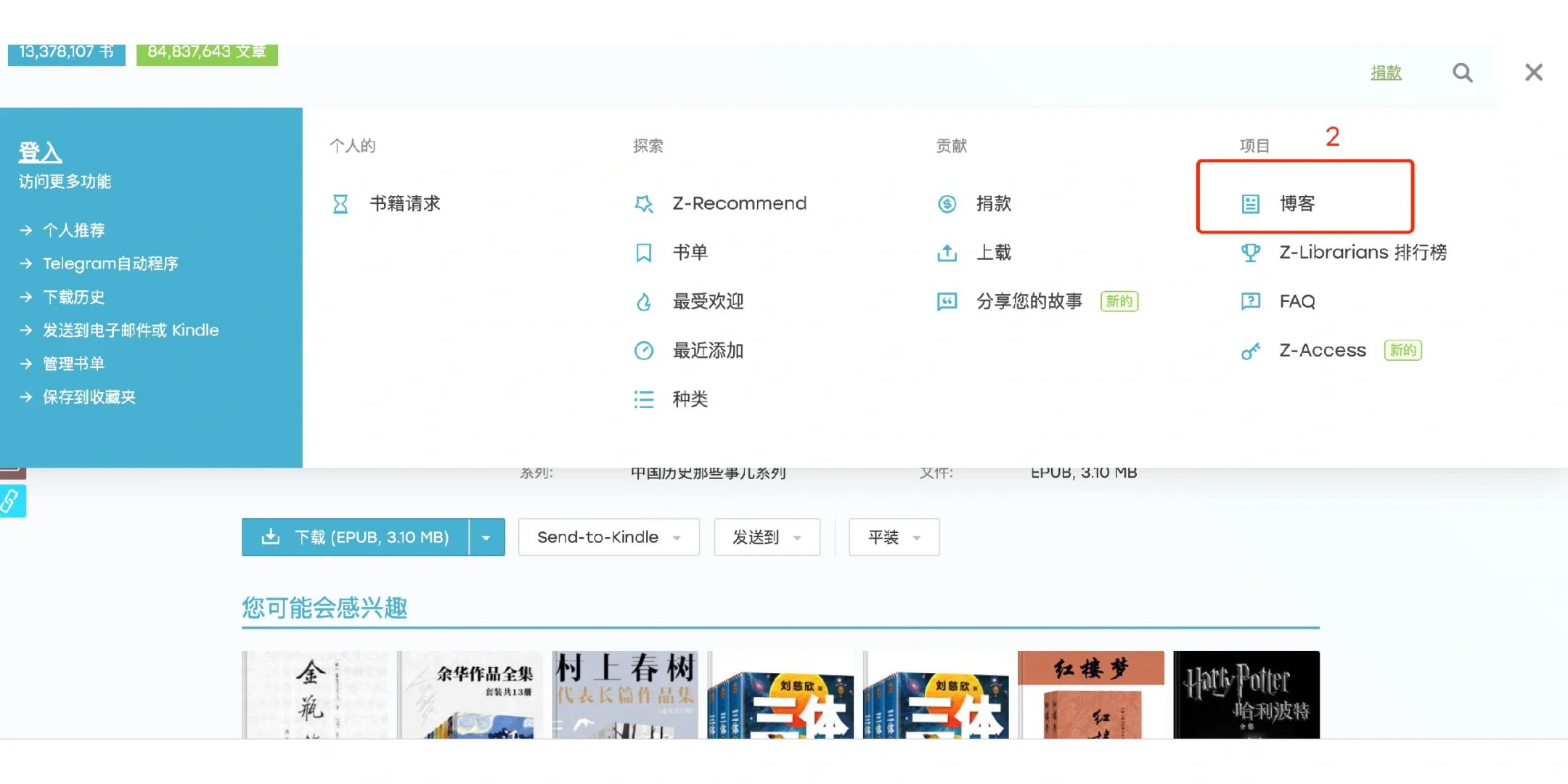Click the document icon beside 博客
The width and height of the screenshot is (1568, 784).
(x=1250, y=204)
